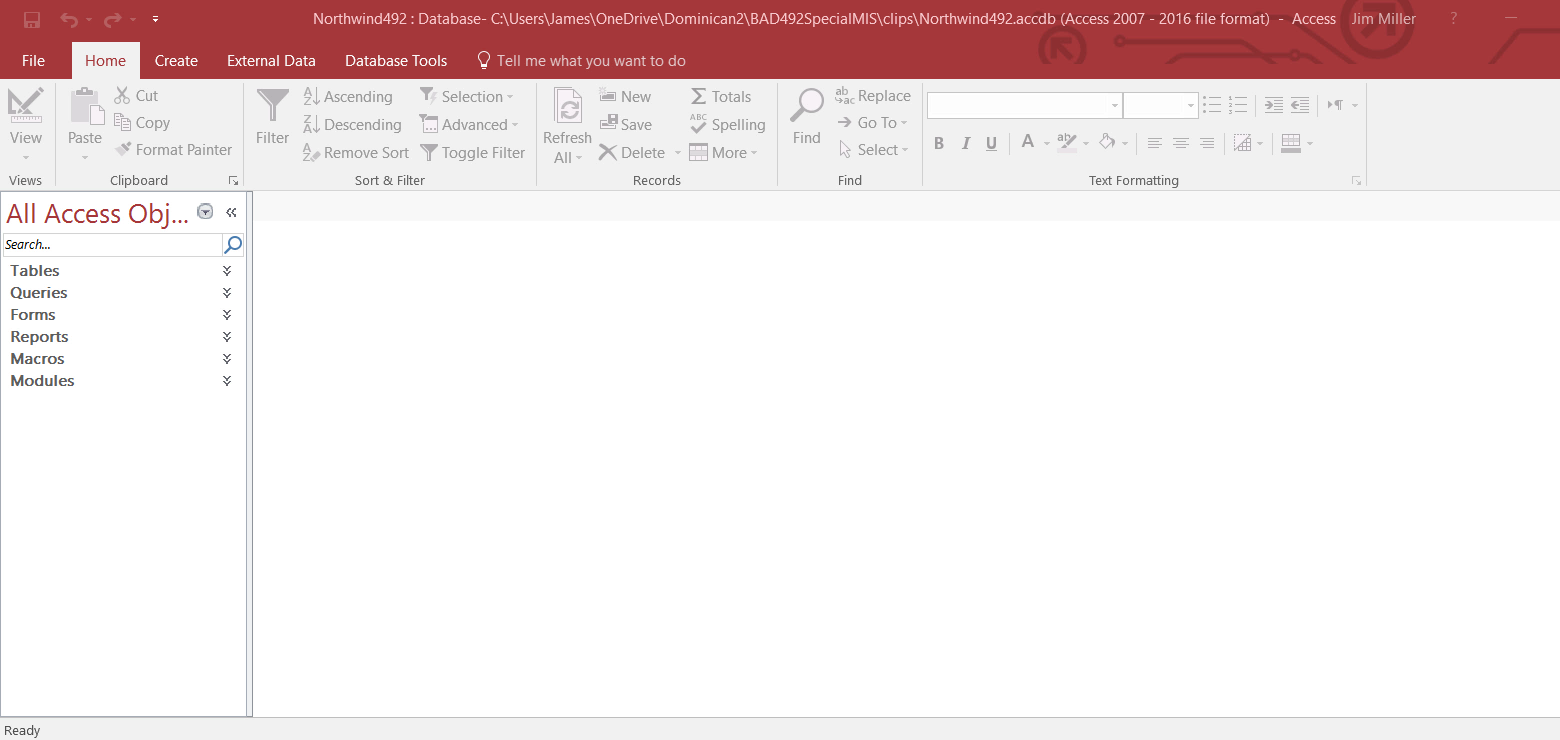Click Remove Sort

coord(356,153)
